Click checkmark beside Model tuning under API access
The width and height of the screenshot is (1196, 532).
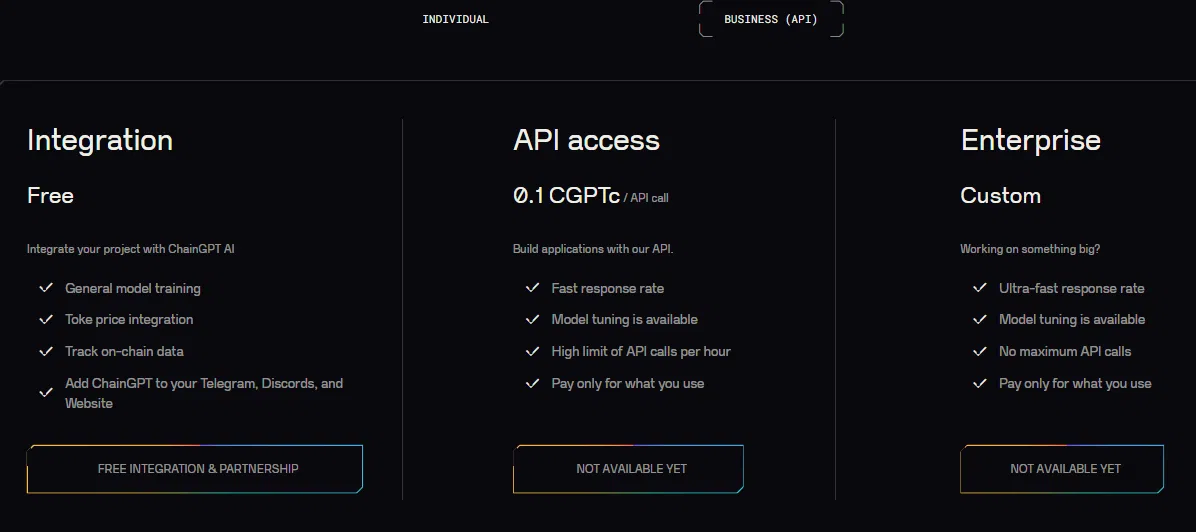532,319
